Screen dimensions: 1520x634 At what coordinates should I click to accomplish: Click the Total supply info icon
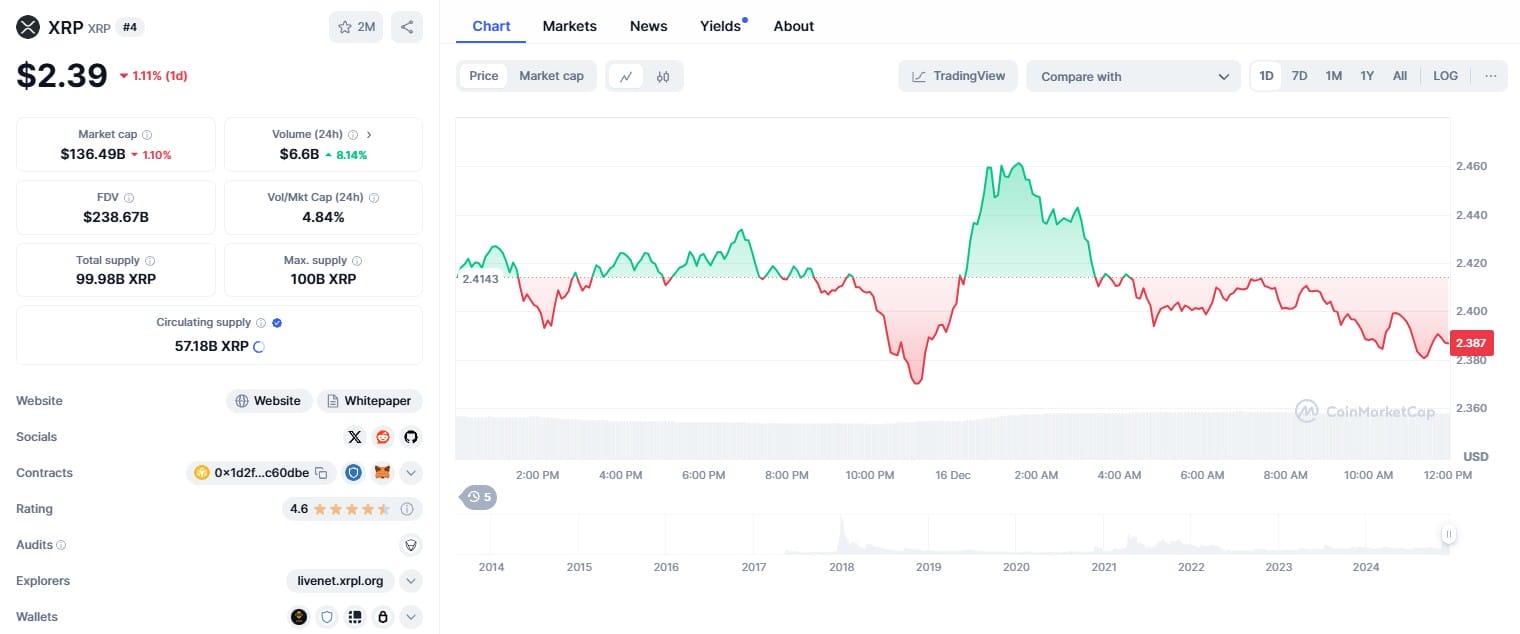pos(150,260)
